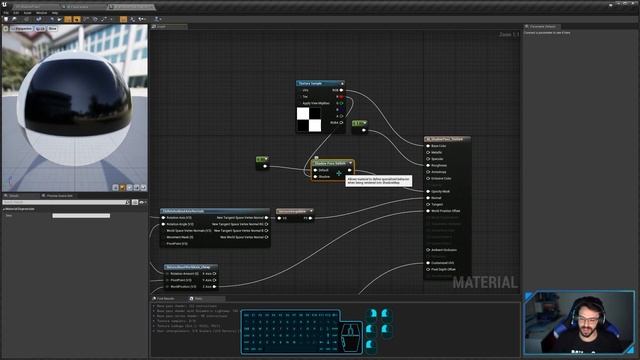Toggle the highlighted Stats toolbar icon

coord(123,19)
